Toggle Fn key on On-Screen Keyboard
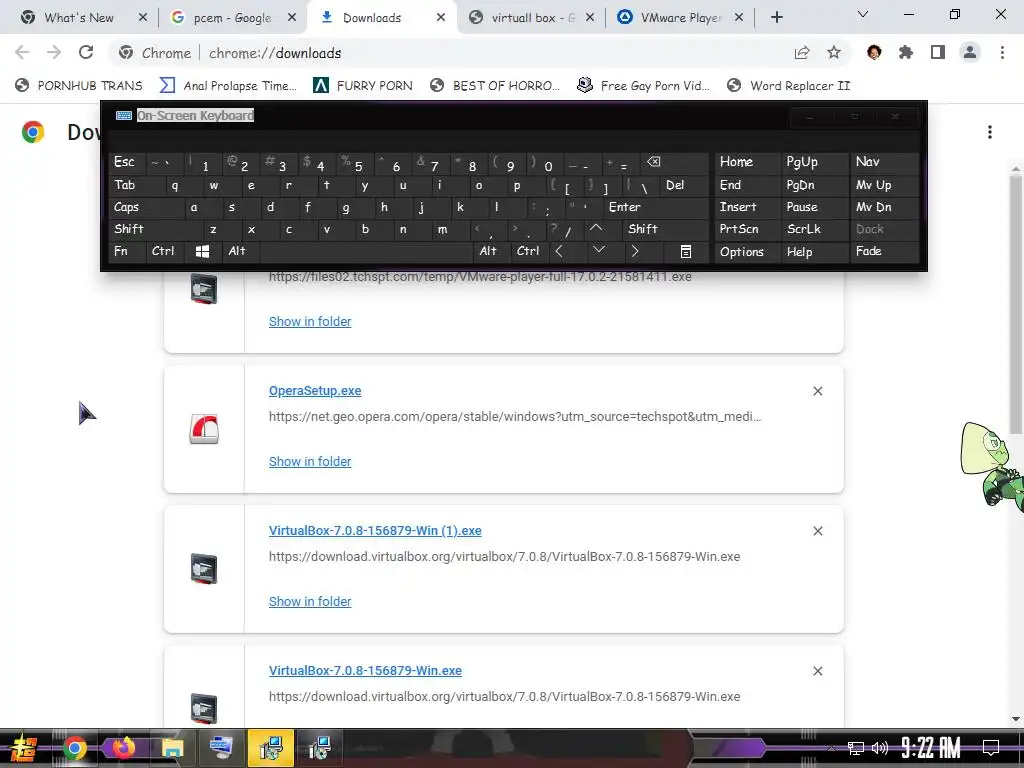 coord(127,251)
